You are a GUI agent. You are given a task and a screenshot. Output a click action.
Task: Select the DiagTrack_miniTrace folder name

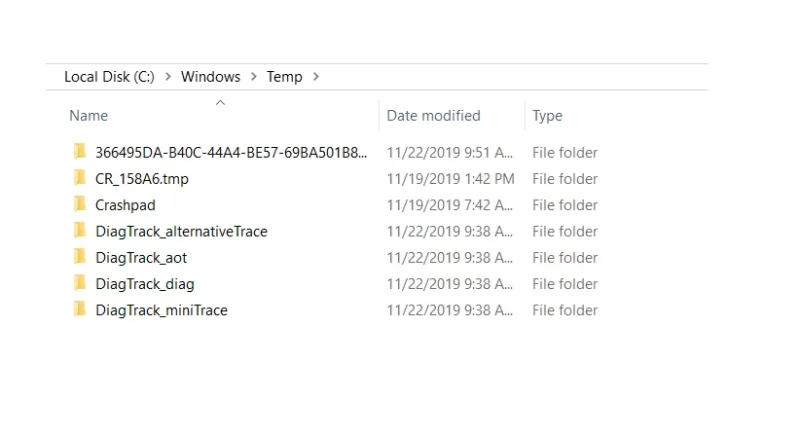pos(161,310)
